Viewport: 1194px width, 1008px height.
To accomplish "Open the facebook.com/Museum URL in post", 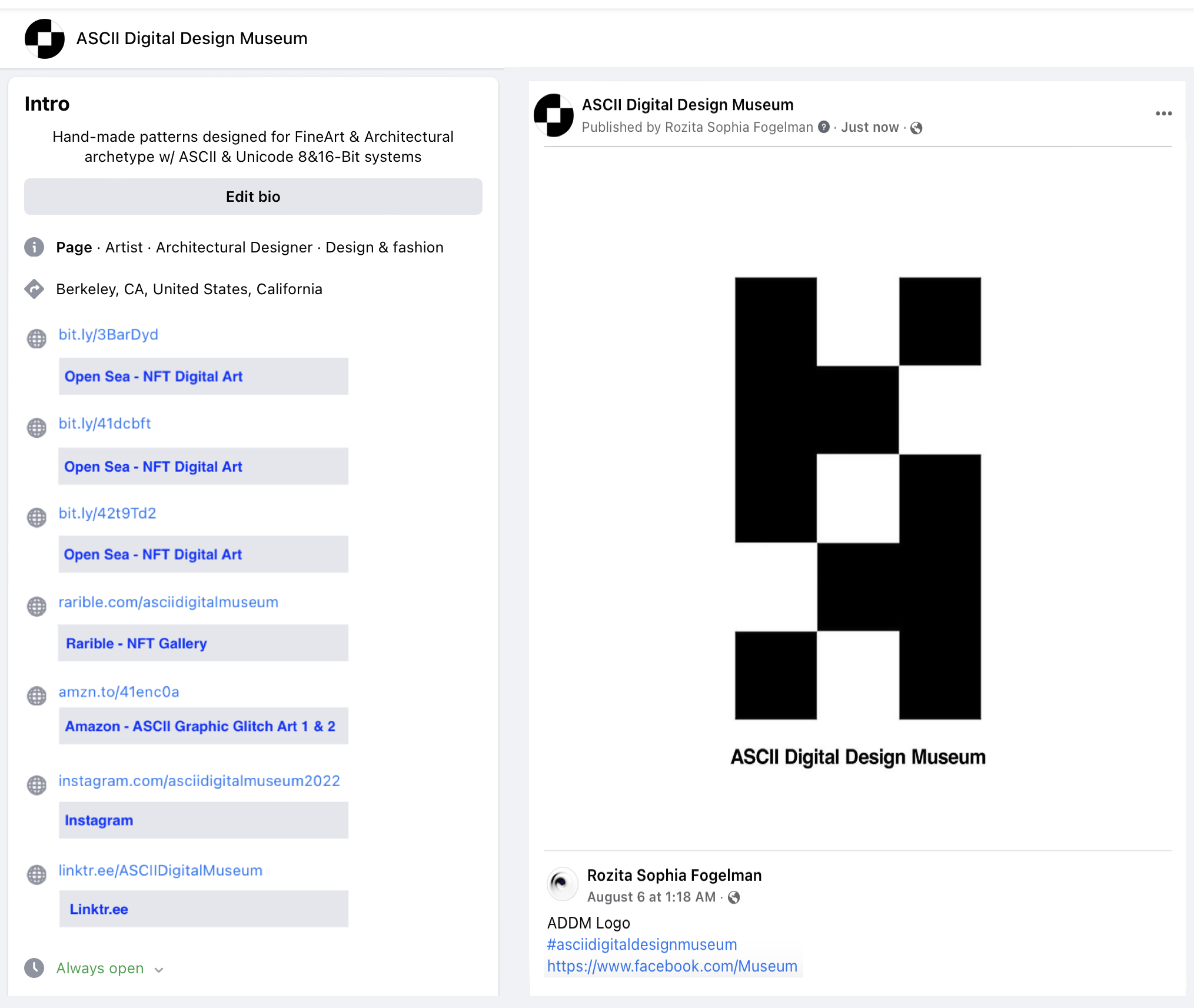I will [672, 966].
